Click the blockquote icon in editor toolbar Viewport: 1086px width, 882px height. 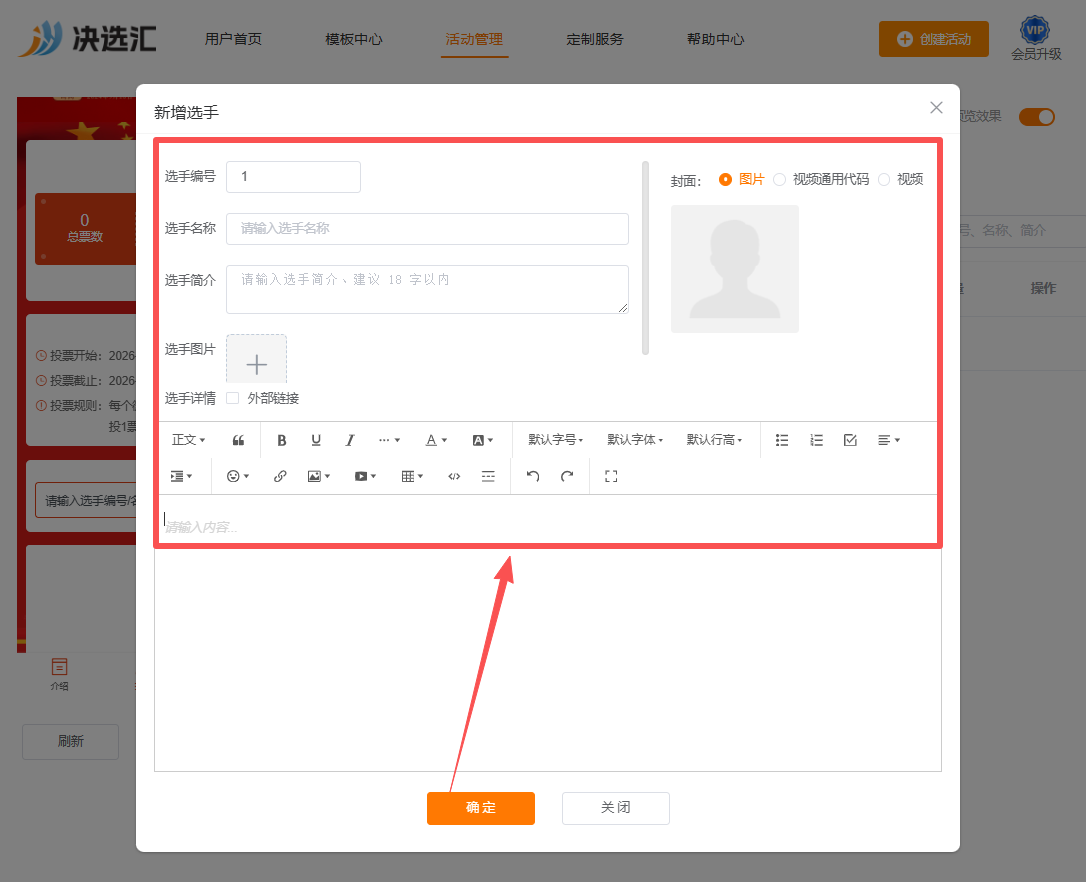point(238,440)
